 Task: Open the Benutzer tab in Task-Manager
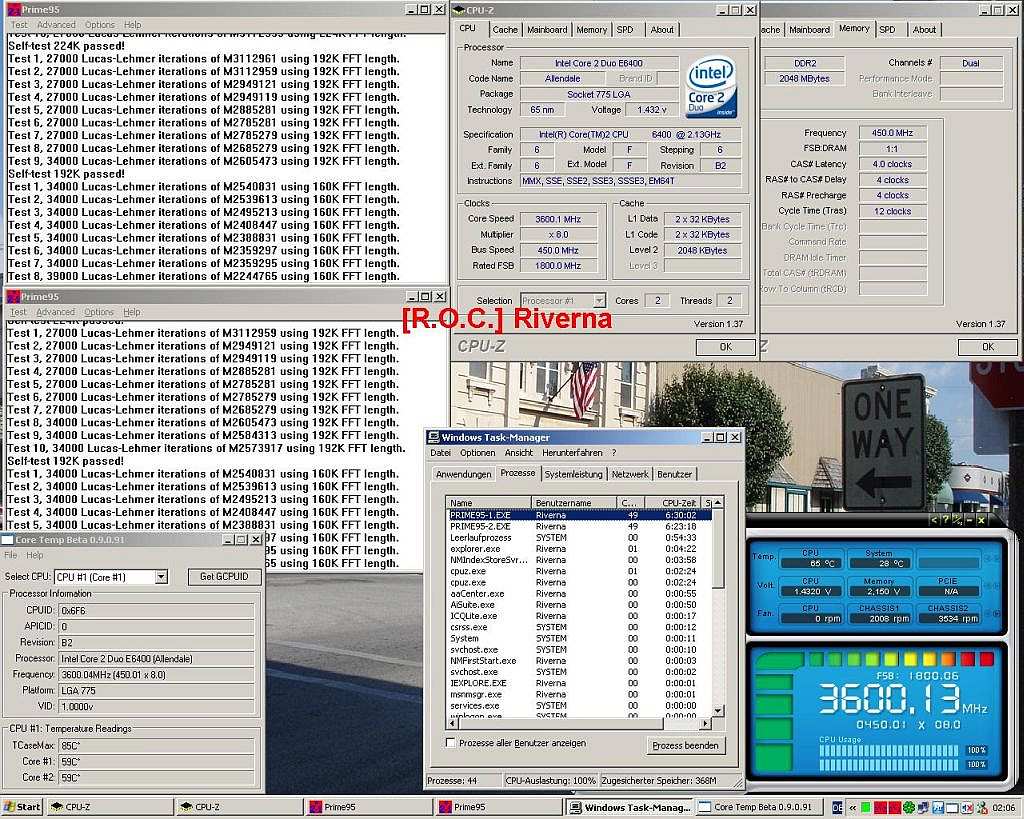(674, 474)
